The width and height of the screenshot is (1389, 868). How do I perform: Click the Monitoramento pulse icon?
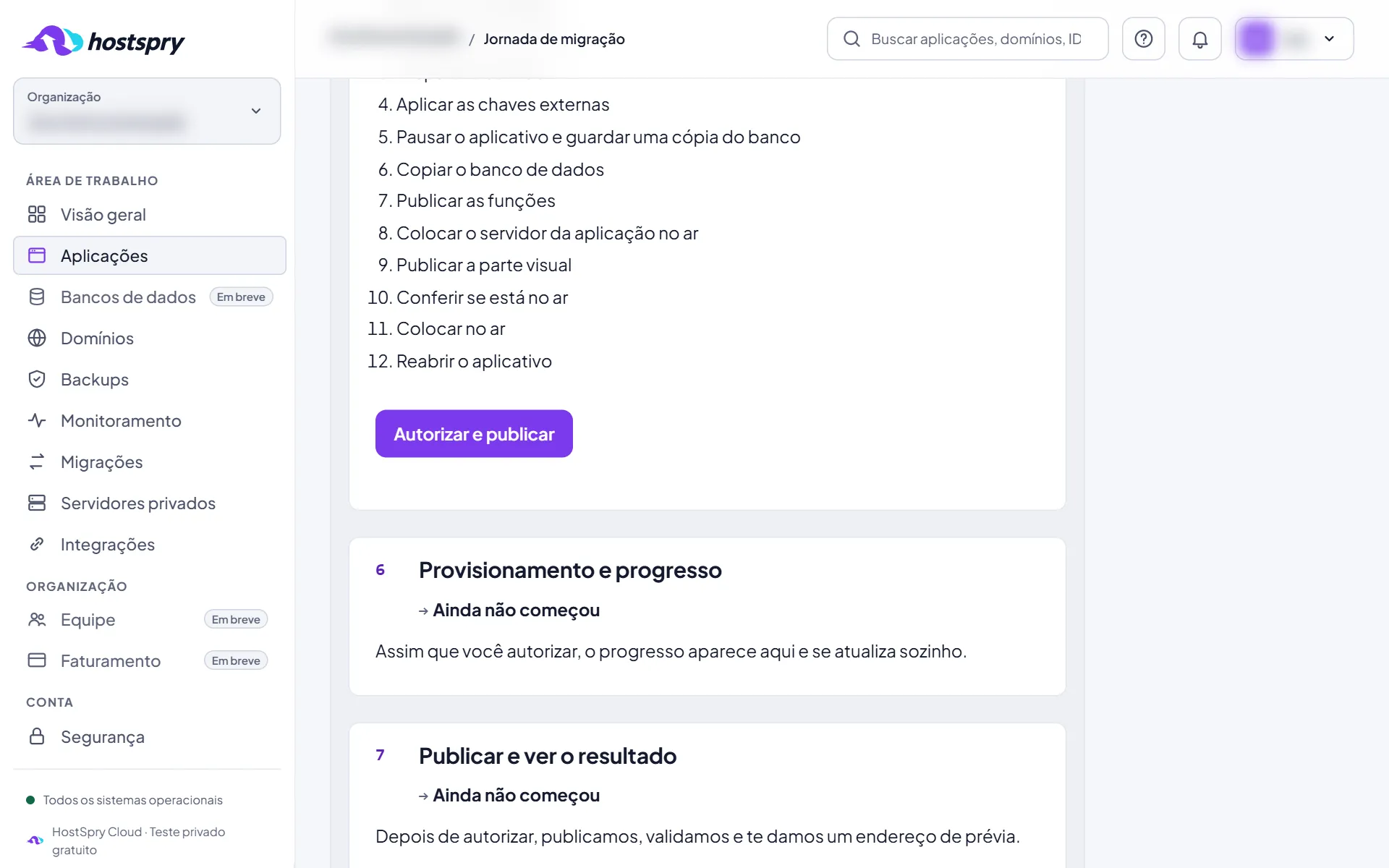37,420
